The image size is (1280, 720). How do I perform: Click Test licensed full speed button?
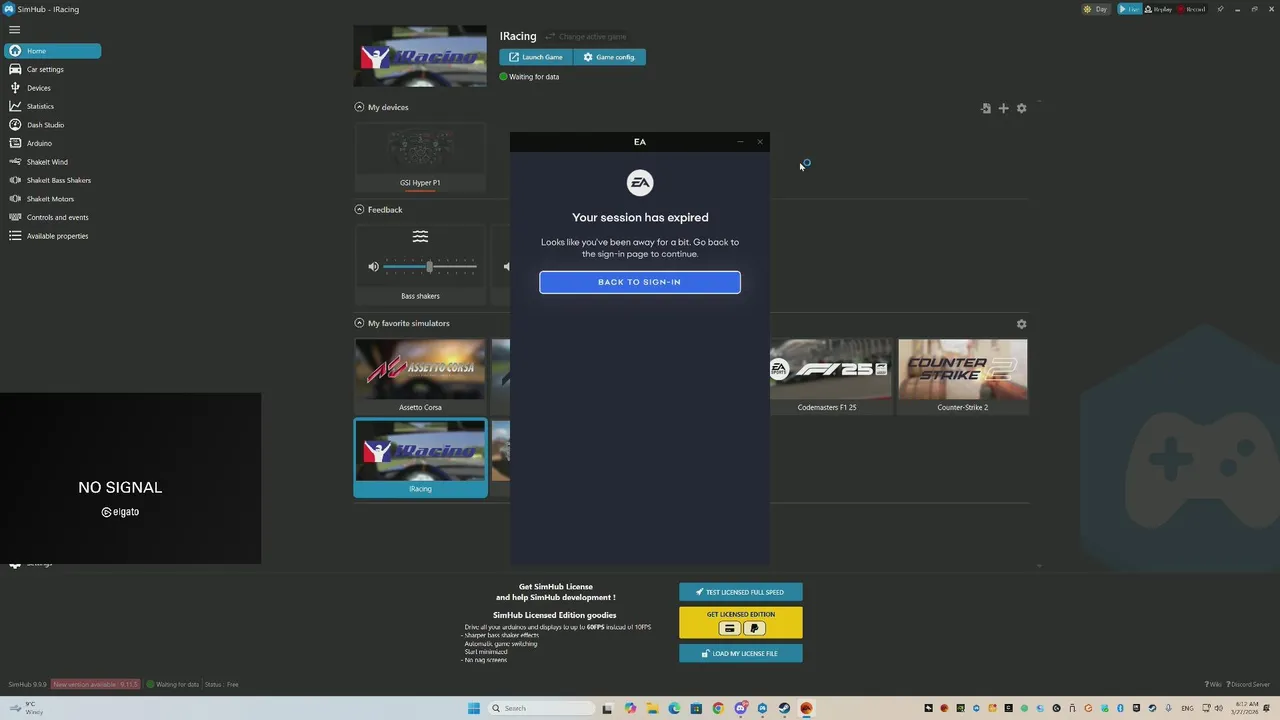[740, 592]
